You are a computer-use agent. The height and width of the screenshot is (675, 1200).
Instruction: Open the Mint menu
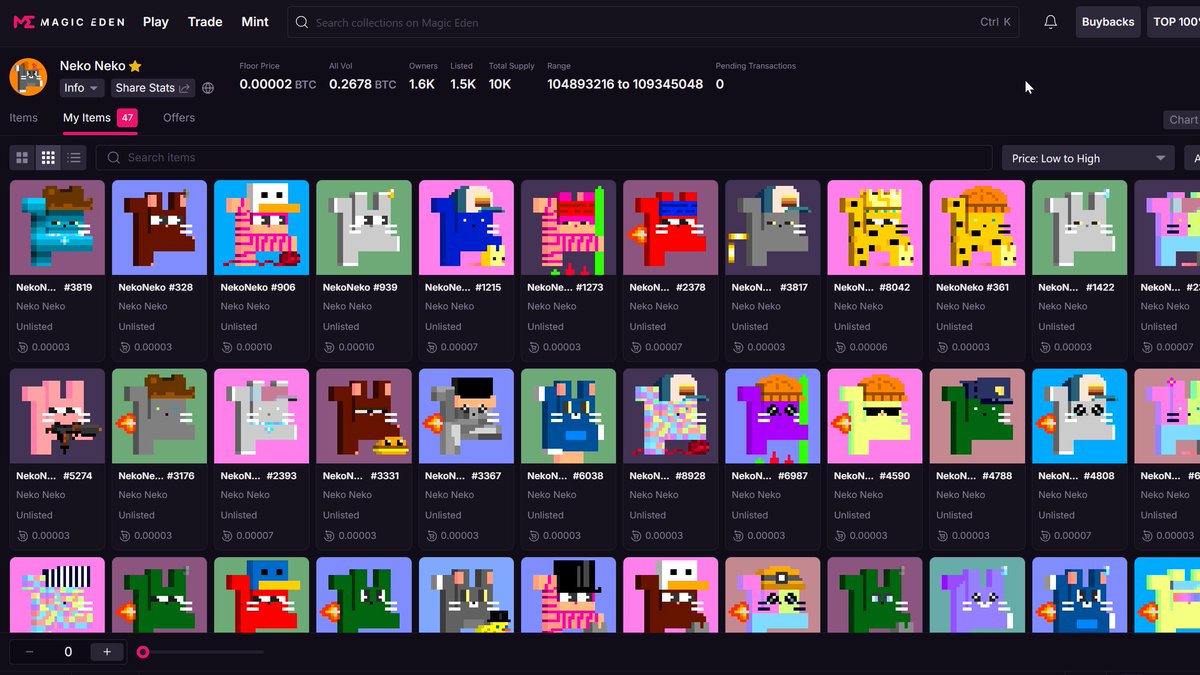point(255,21)
